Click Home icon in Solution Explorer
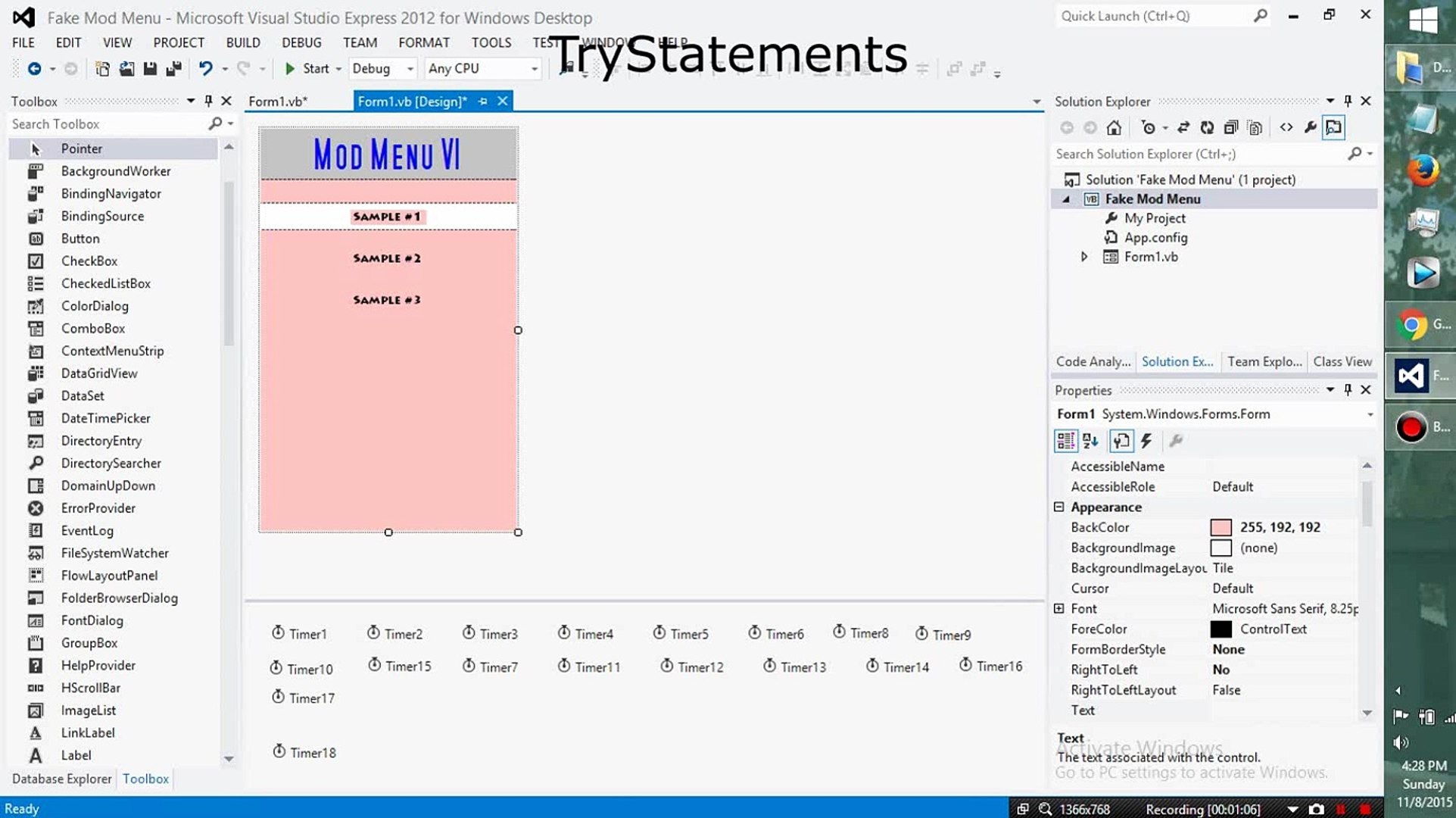This screenshot has height=818, width=1456. (1114, 128)
